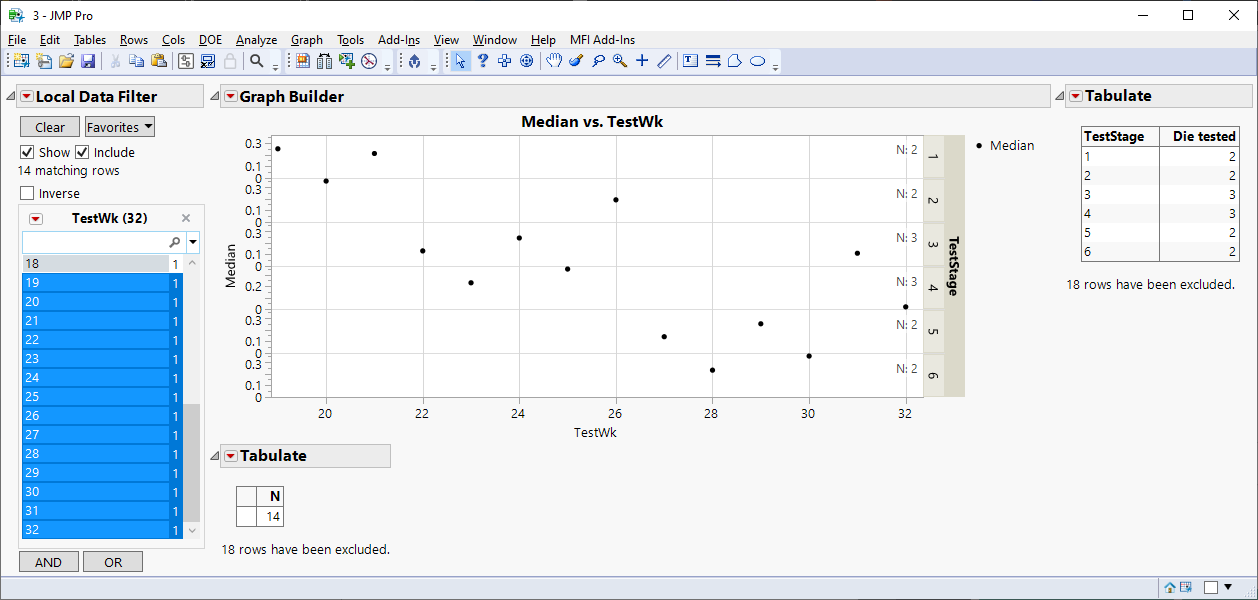
Task: Uncheck the Show checkbox in Local Data Filter
Action: pos(25,152)
